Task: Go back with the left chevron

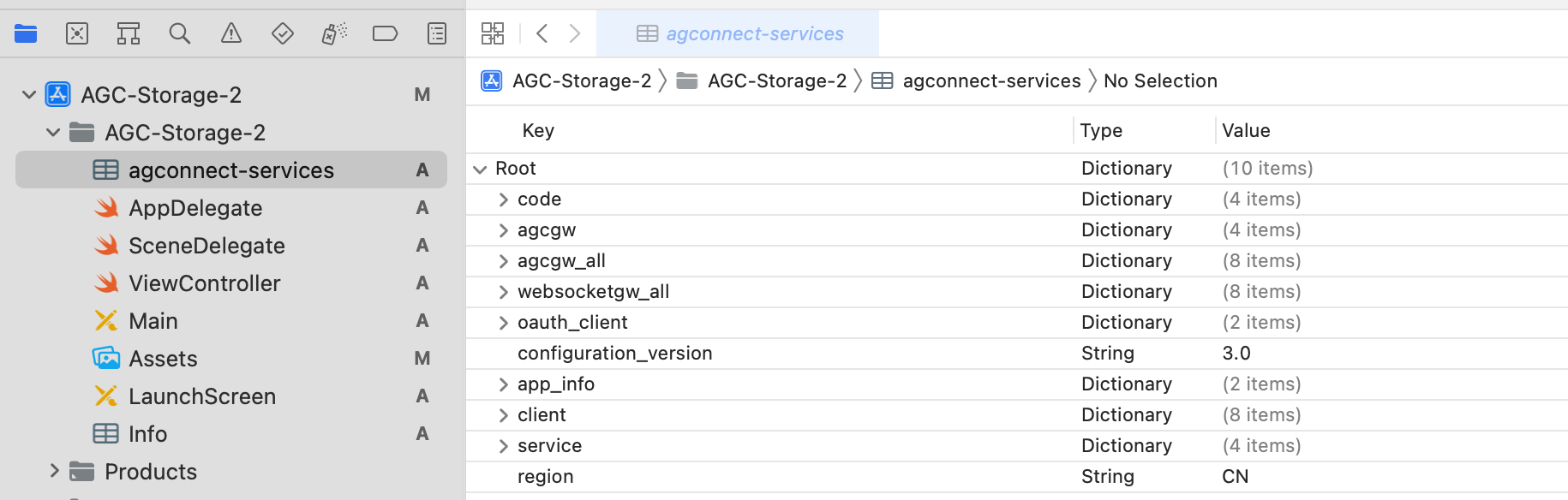Action: coord(542,33)
